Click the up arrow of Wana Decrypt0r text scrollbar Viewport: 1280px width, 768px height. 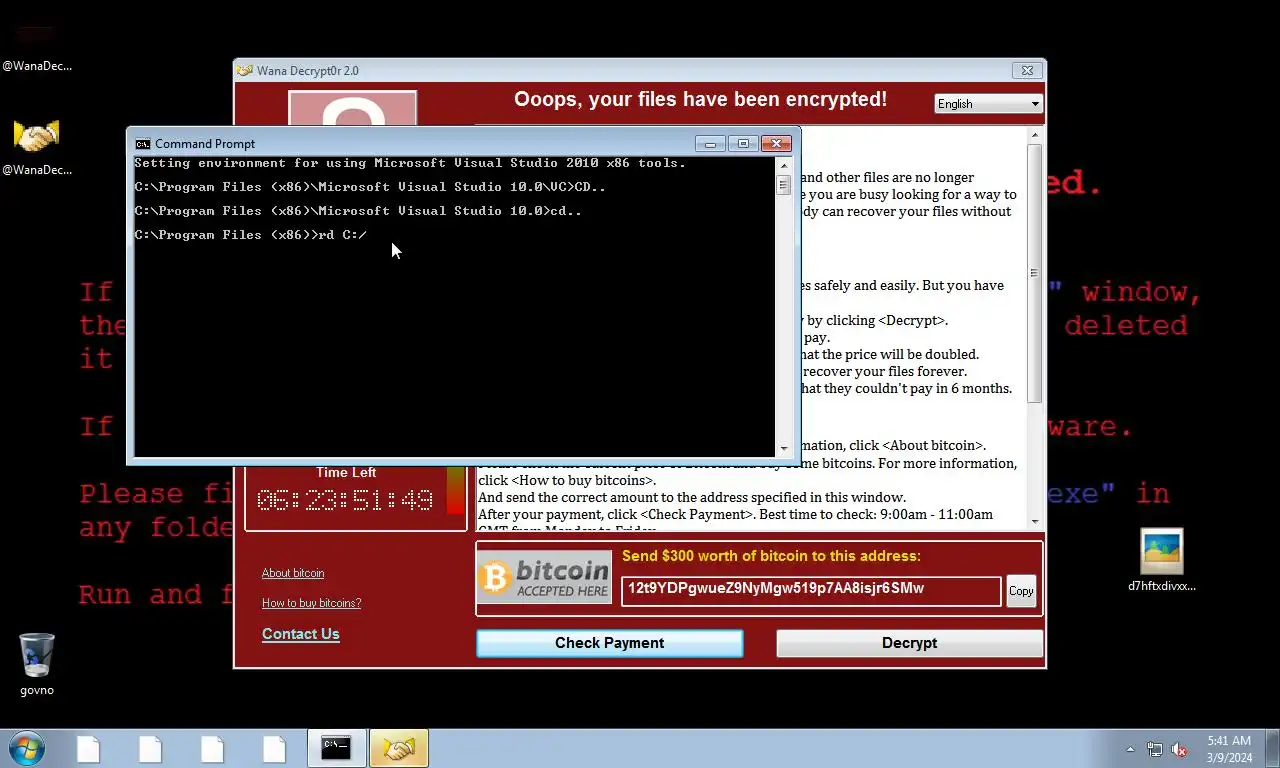pos(1035,135)
